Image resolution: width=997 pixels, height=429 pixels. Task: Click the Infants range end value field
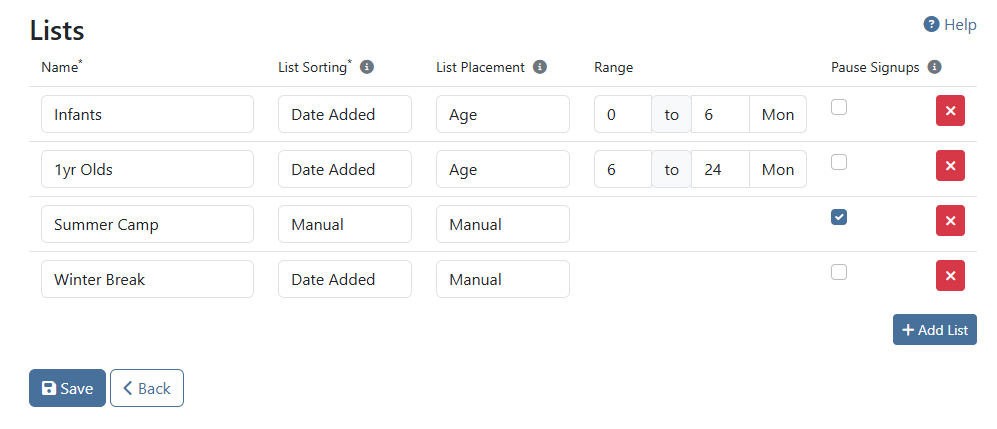click(720, 114)
